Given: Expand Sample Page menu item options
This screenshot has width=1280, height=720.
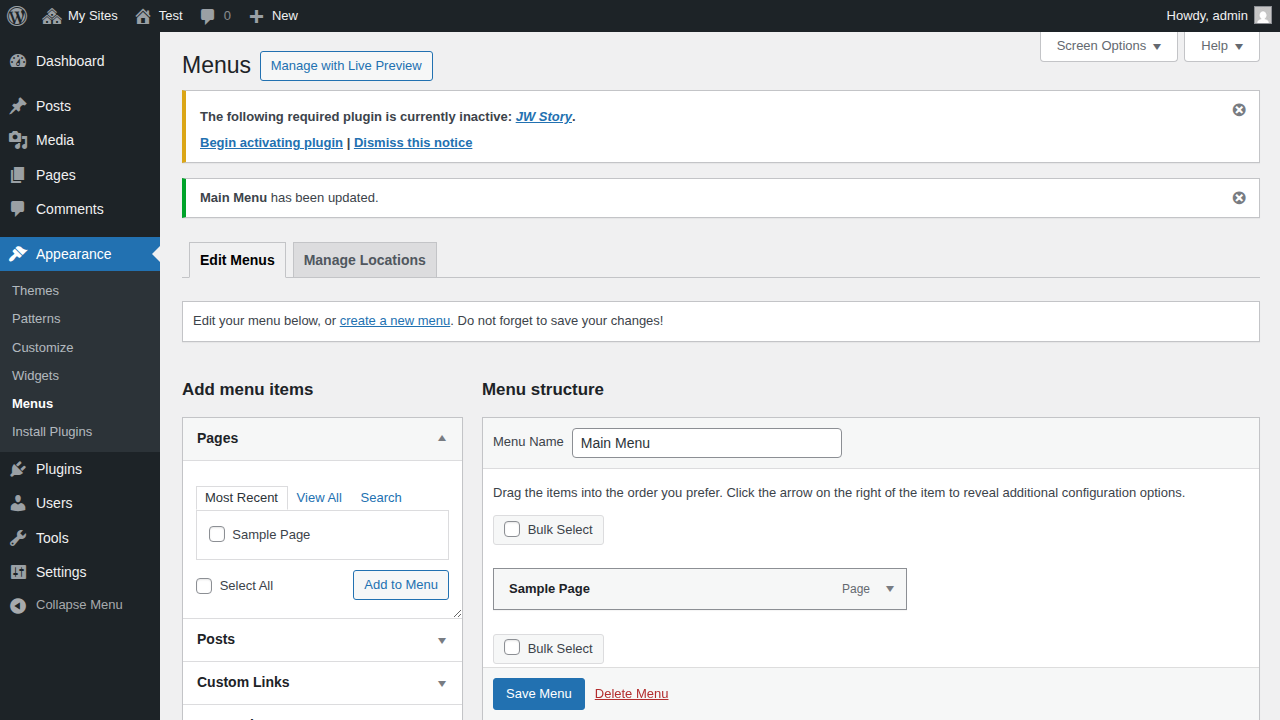Looking at the screenshot, I should pyautogui.click(x=890, y=589).
